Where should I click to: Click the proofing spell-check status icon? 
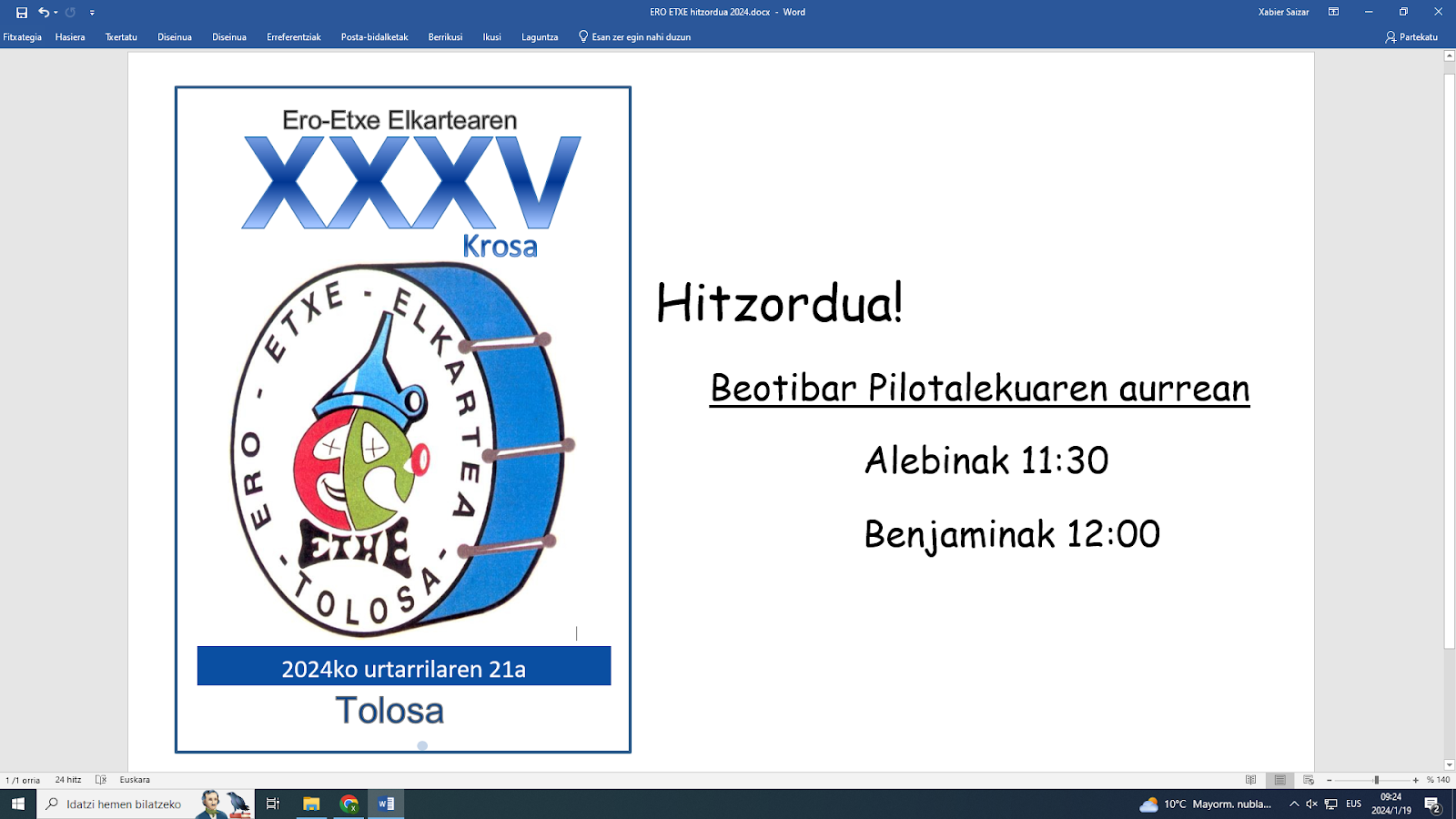[x=101, y=780]
